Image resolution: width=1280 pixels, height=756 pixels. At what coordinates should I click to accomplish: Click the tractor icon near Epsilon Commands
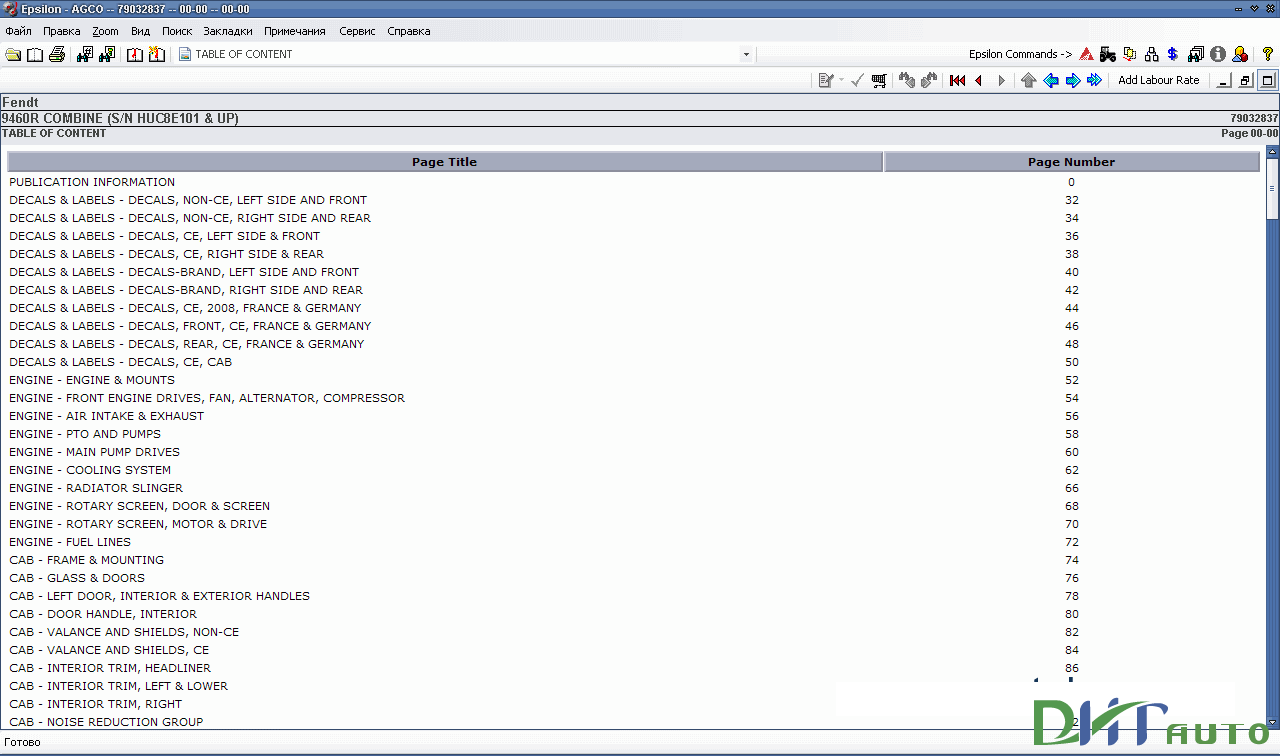point(1108,54)
